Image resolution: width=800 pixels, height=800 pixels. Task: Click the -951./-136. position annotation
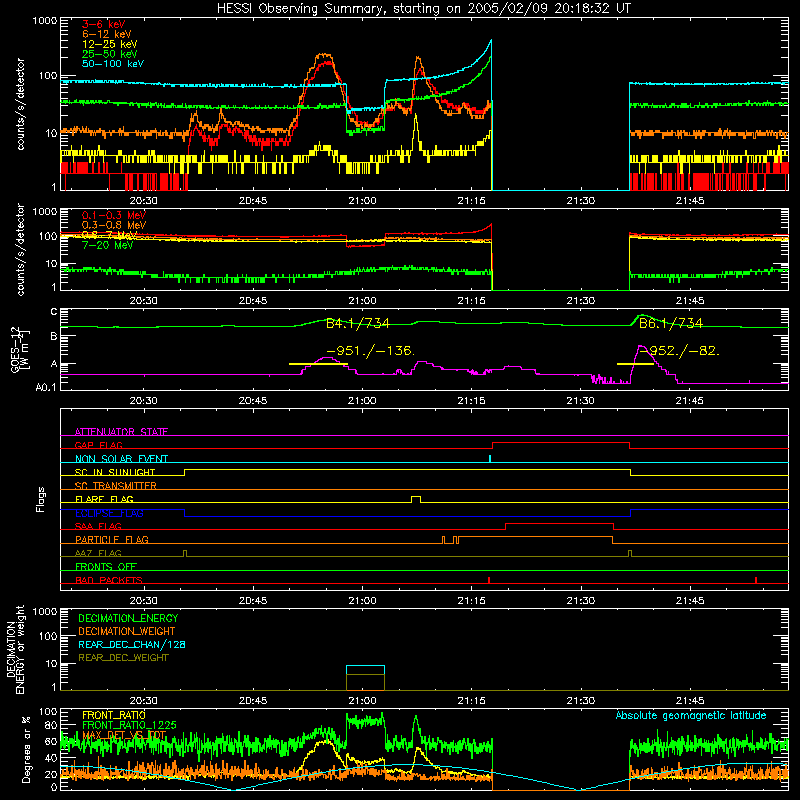coord(370,351)
